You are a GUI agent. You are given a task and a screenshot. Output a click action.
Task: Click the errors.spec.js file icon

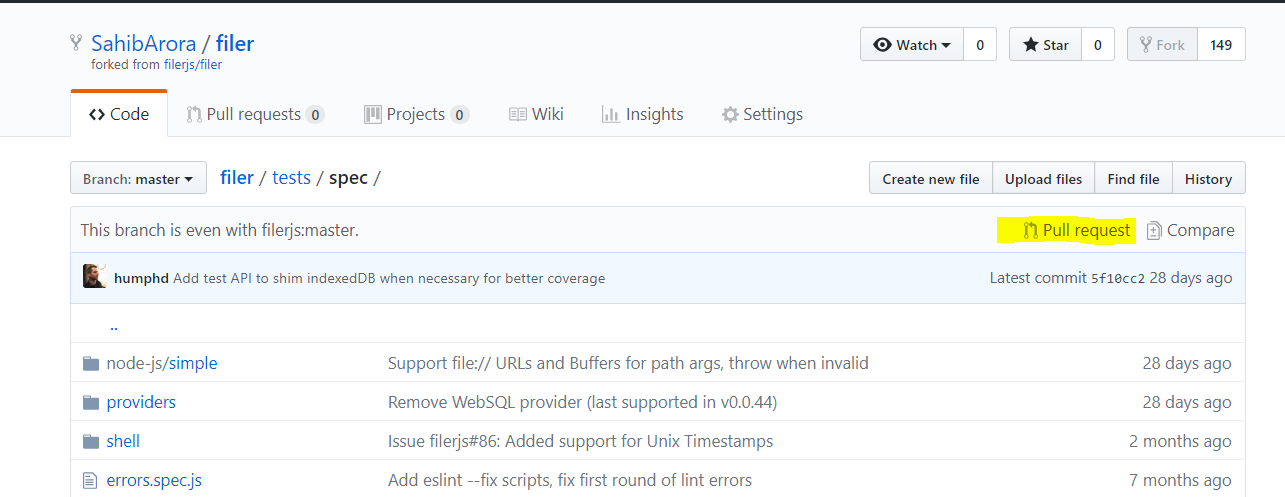(x=91, y=480)
